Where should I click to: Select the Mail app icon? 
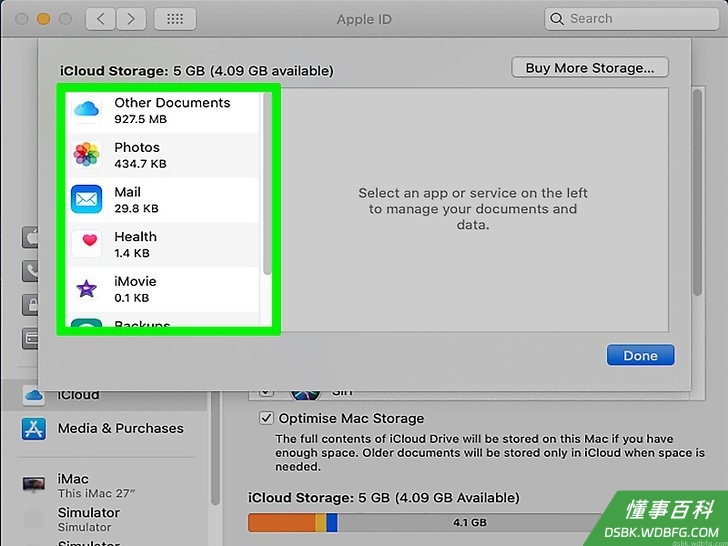86,199
